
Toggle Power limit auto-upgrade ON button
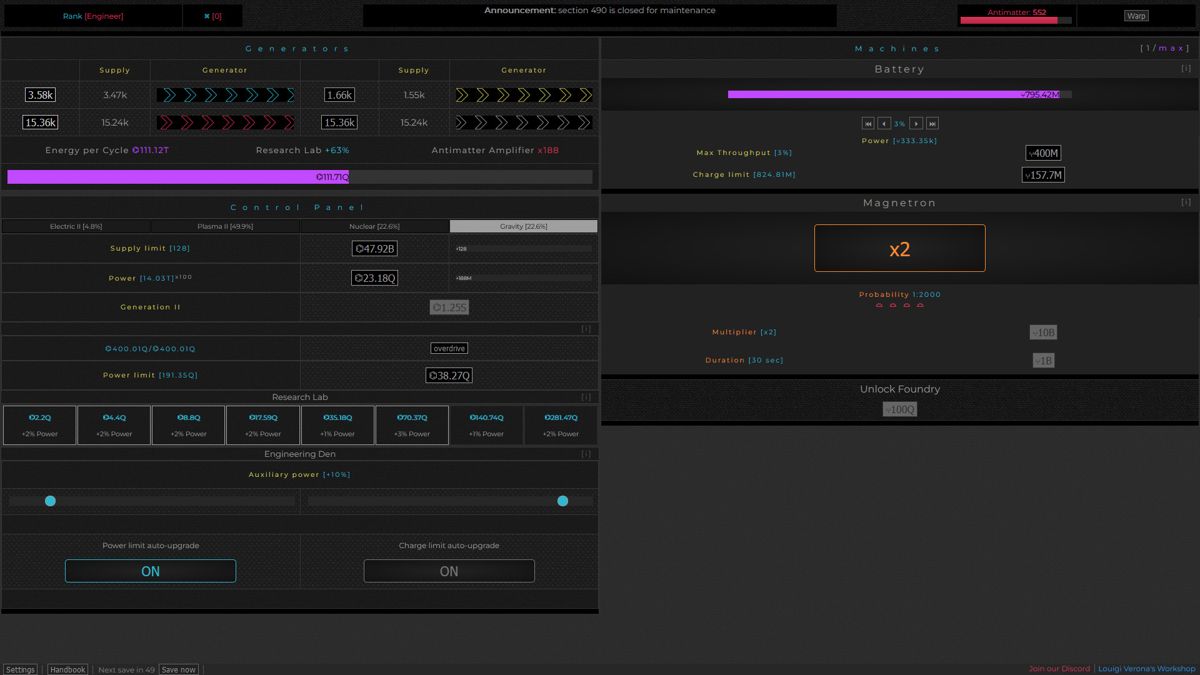pyautogui.click(x=150, y=571)
